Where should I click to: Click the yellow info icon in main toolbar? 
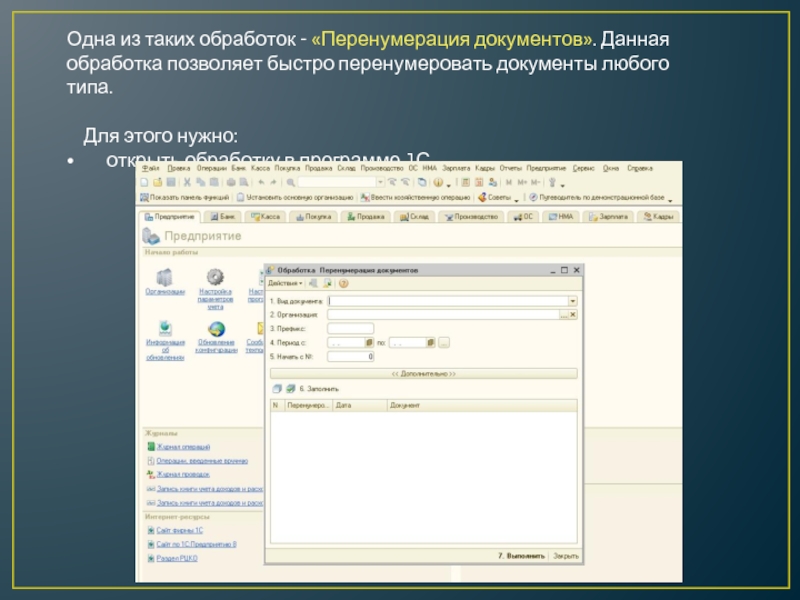click(438, 182)
